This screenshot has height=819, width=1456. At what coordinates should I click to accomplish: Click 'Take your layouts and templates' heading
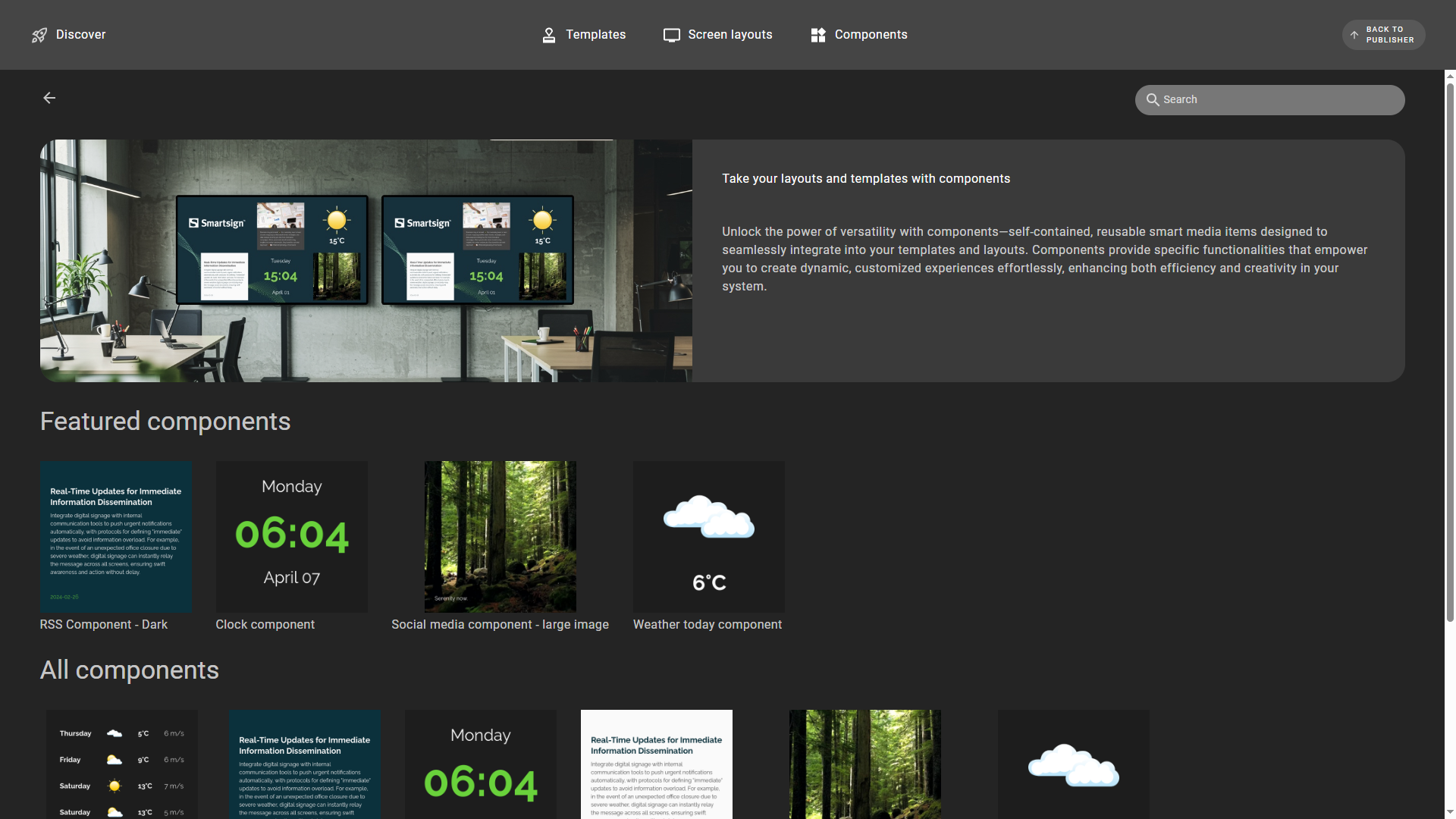pos(866,179)
